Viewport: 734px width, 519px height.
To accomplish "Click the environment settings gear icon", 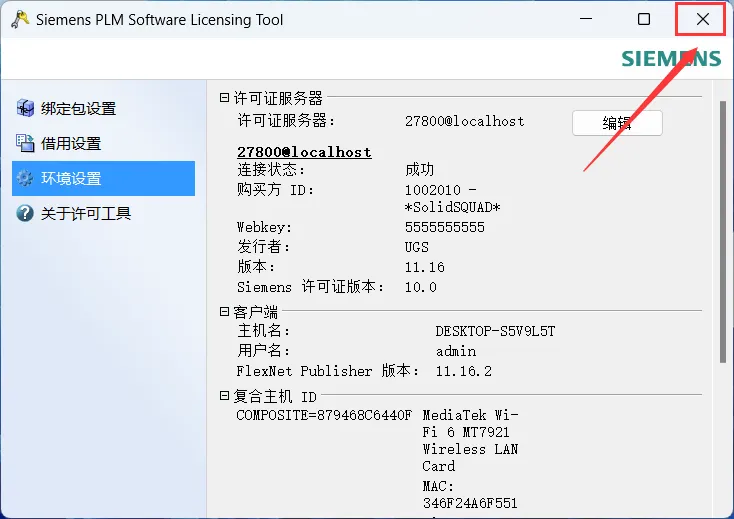I will pyautogui.click(x=25, y=178).
